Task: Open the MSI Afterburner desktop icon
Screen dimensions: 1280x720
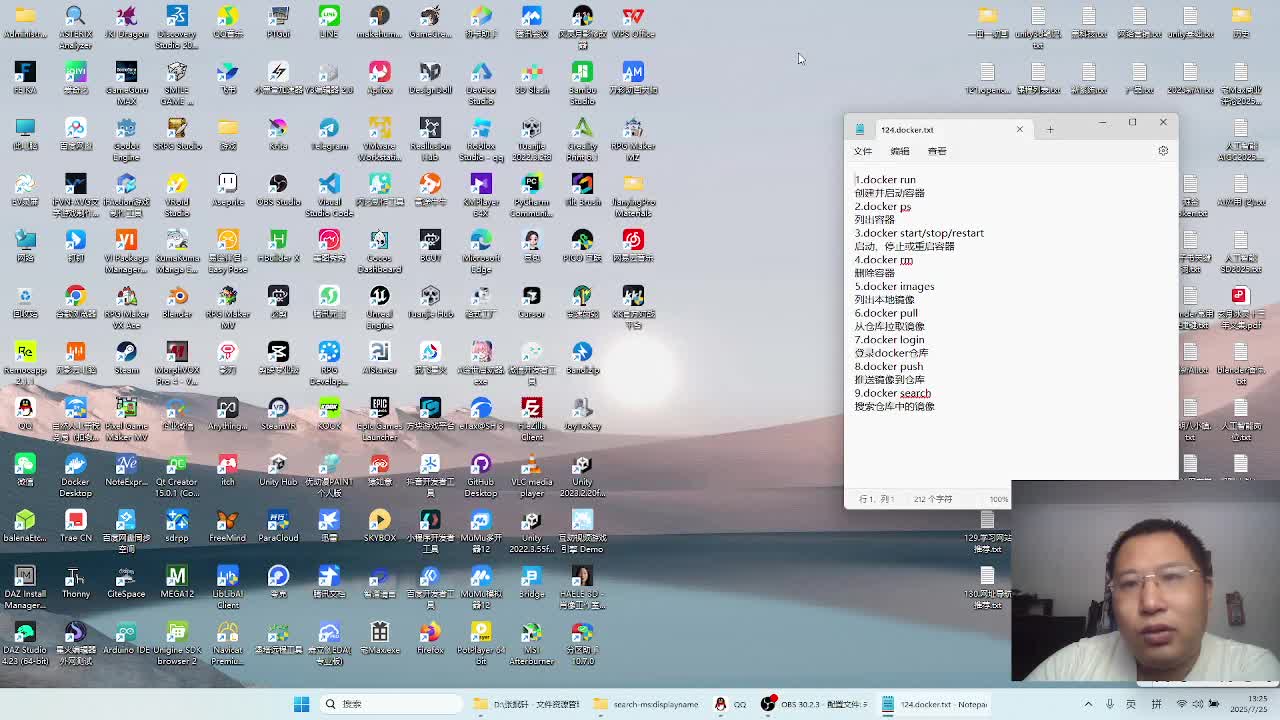Action: (532, 643)
